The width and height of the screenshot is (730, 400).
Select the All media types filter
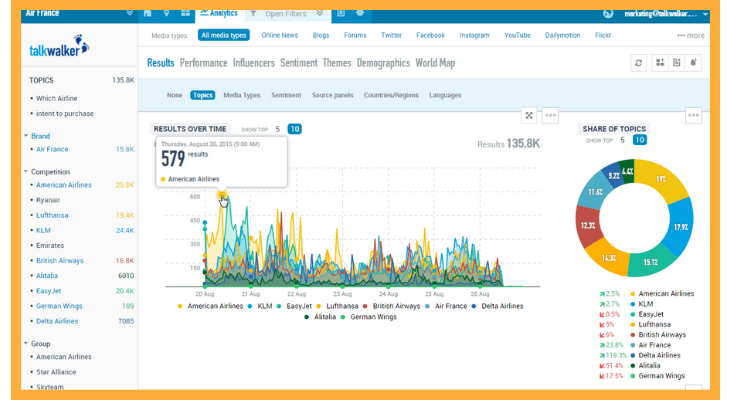click(x=223, y=35)
